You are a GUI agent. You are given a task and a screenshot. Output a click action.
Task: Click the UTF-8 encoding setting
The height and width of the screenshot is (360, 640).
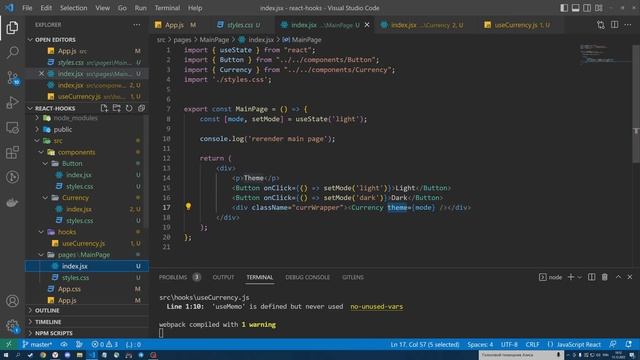click(x=509, y=344)
